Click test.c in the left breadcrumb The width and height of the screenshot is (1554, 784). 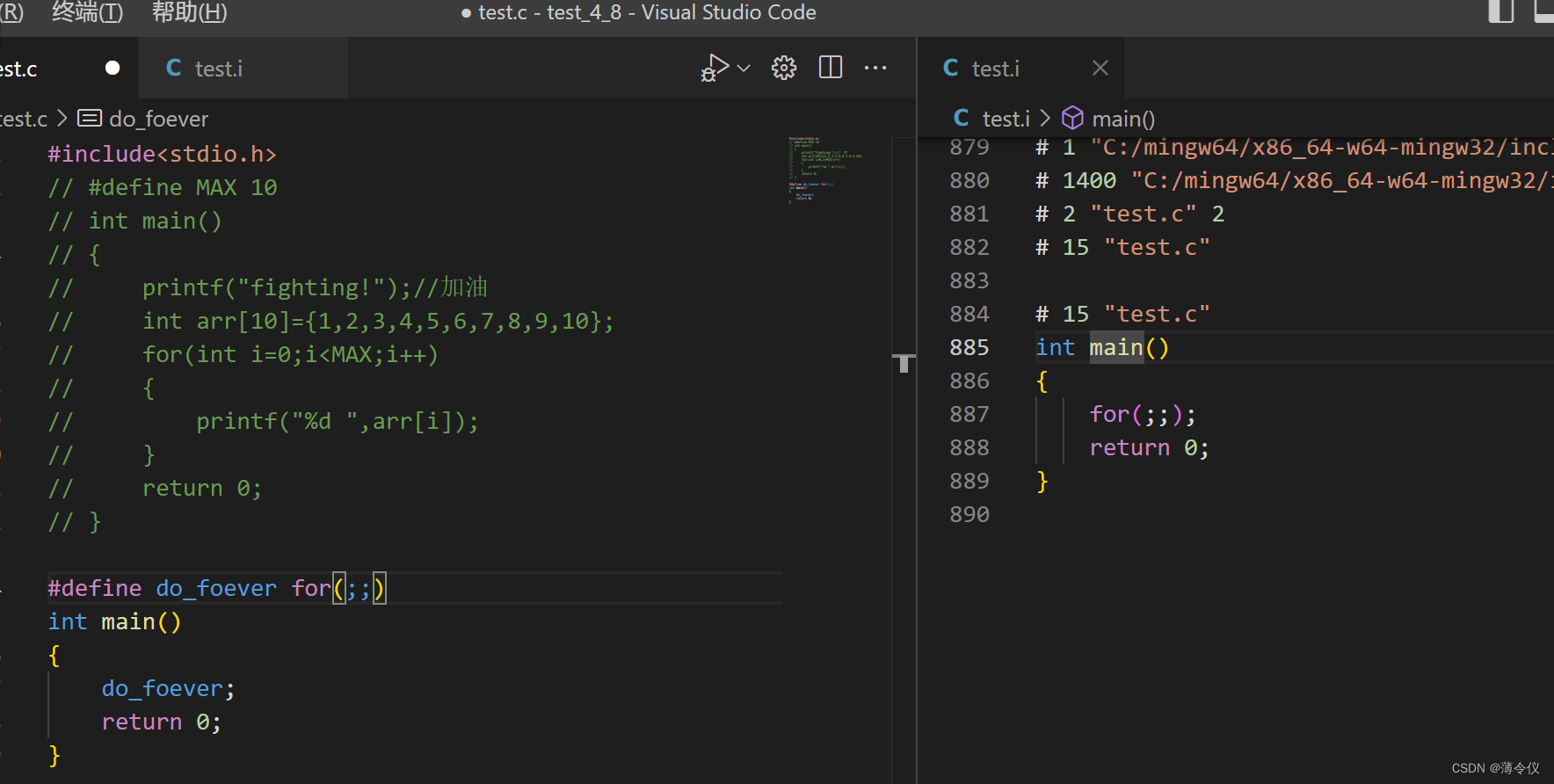click(24, 119)
